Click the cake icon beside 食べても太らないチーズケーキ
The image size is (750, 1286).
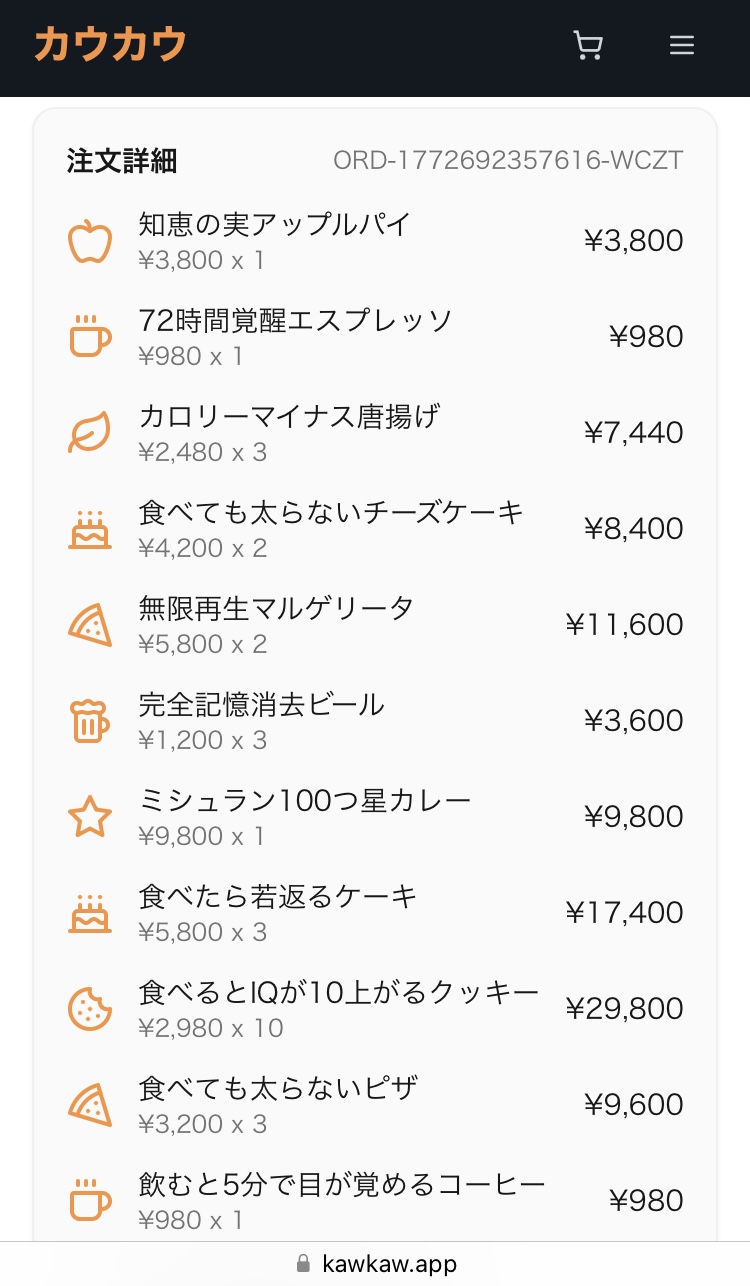click(x=90, y=529)
